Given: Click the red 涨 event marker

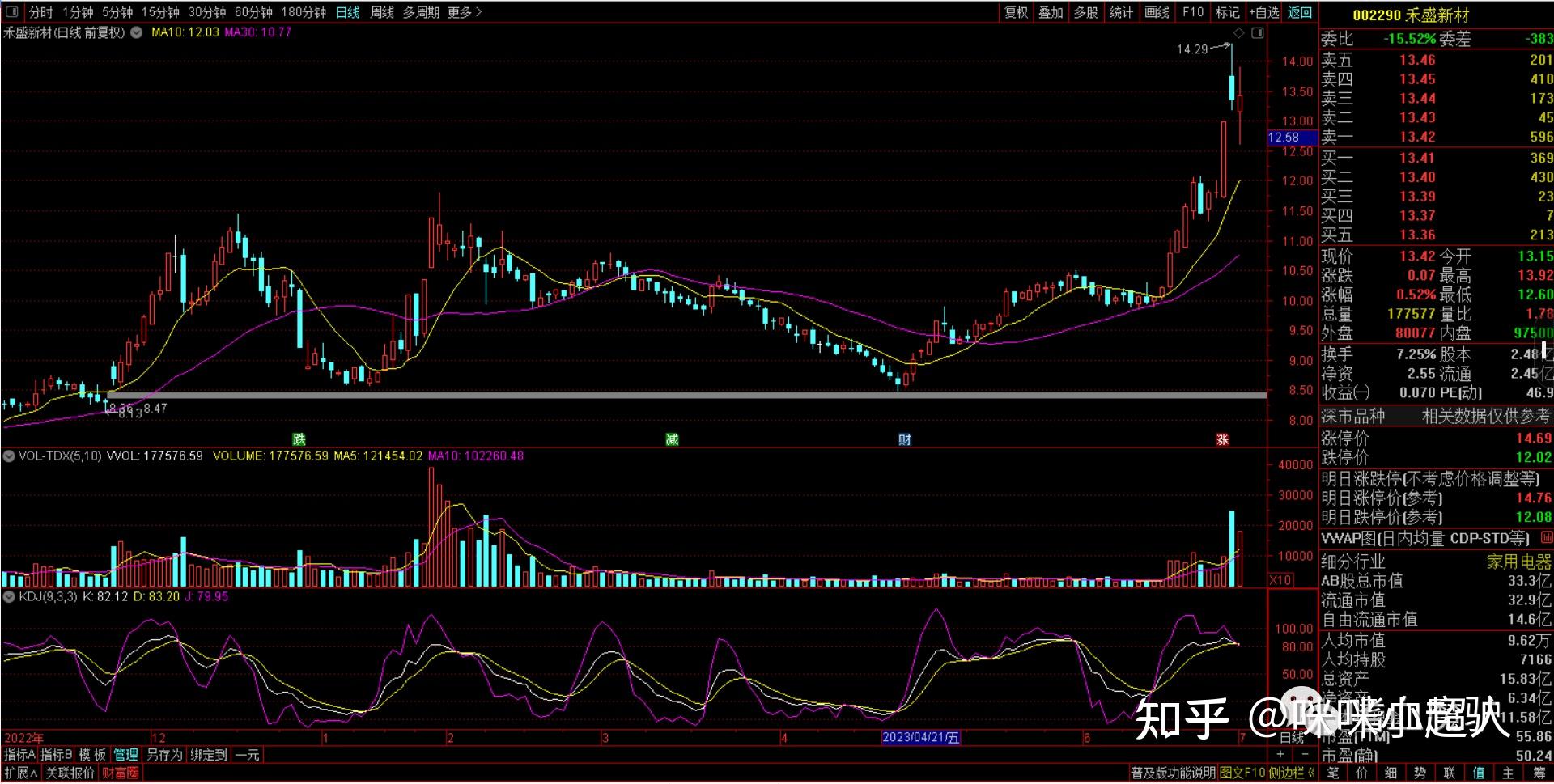Looking at the screenshot, I should tap(1222, 439).
